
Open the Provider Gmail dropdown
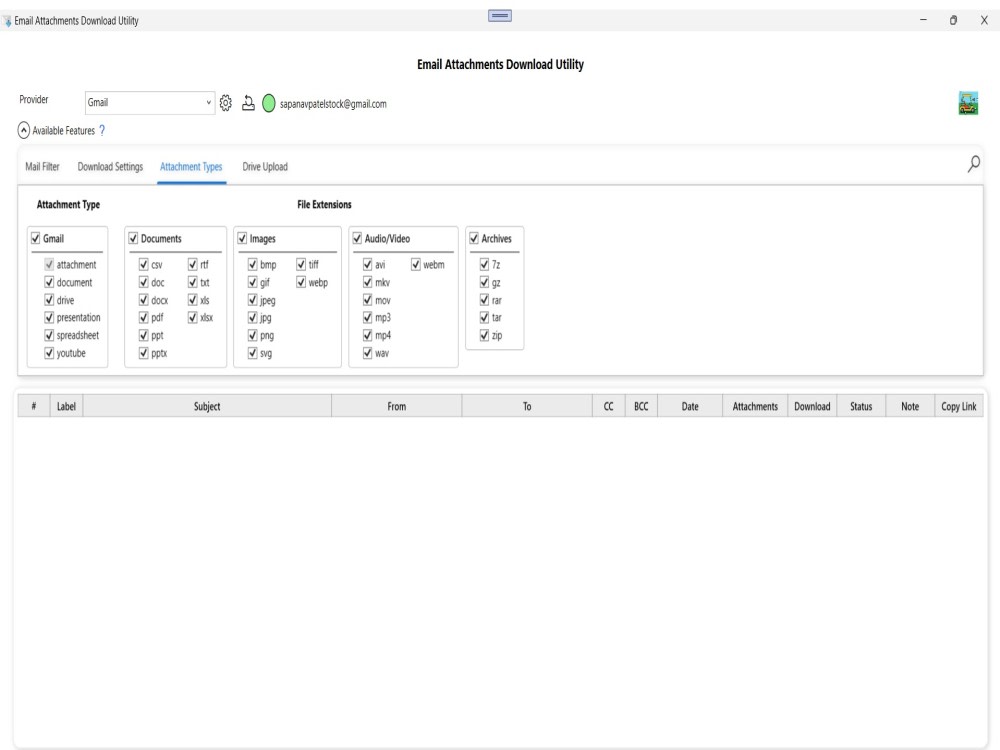click(149, 103)
